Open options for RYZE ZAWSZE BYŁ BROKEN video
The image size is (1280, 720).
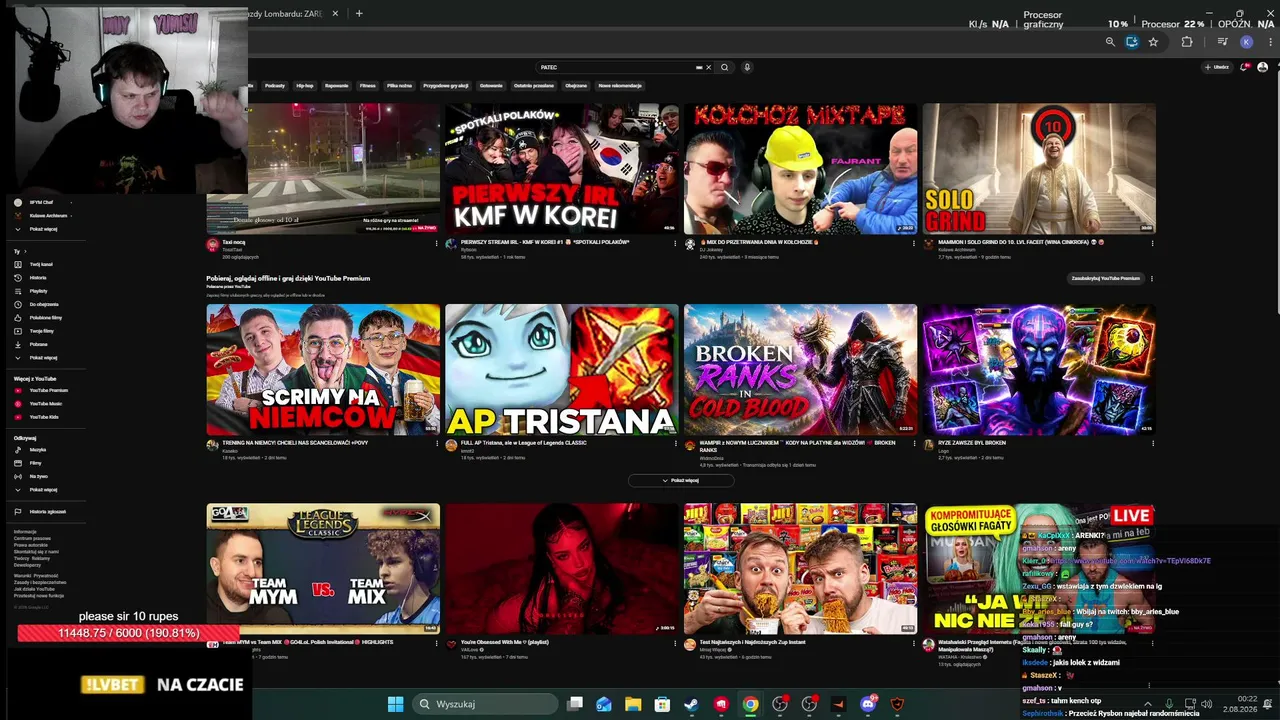tap(1152, 444)
